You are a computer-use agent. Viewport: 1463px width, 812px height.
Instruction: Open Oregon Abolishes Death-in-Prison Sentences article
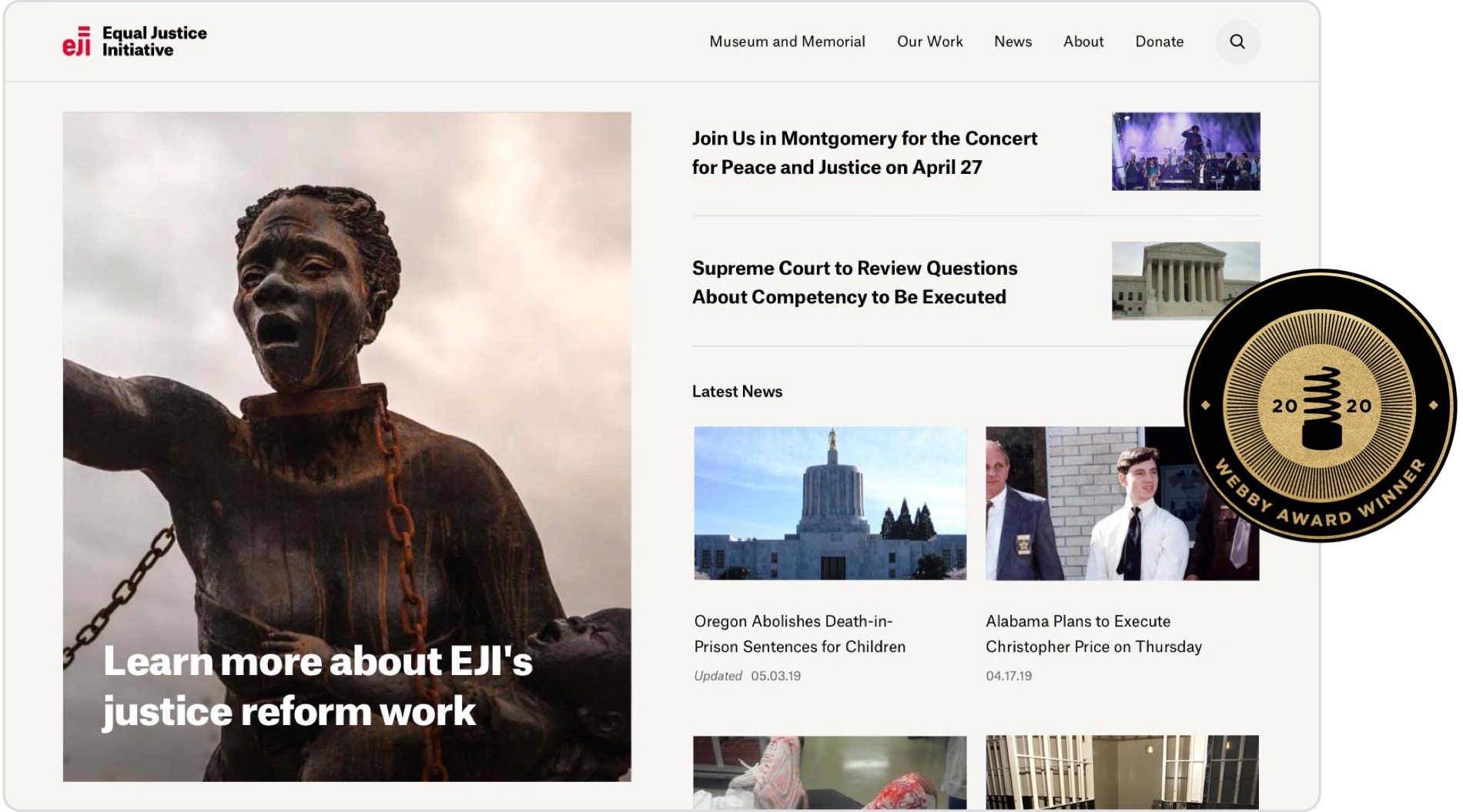799,633
